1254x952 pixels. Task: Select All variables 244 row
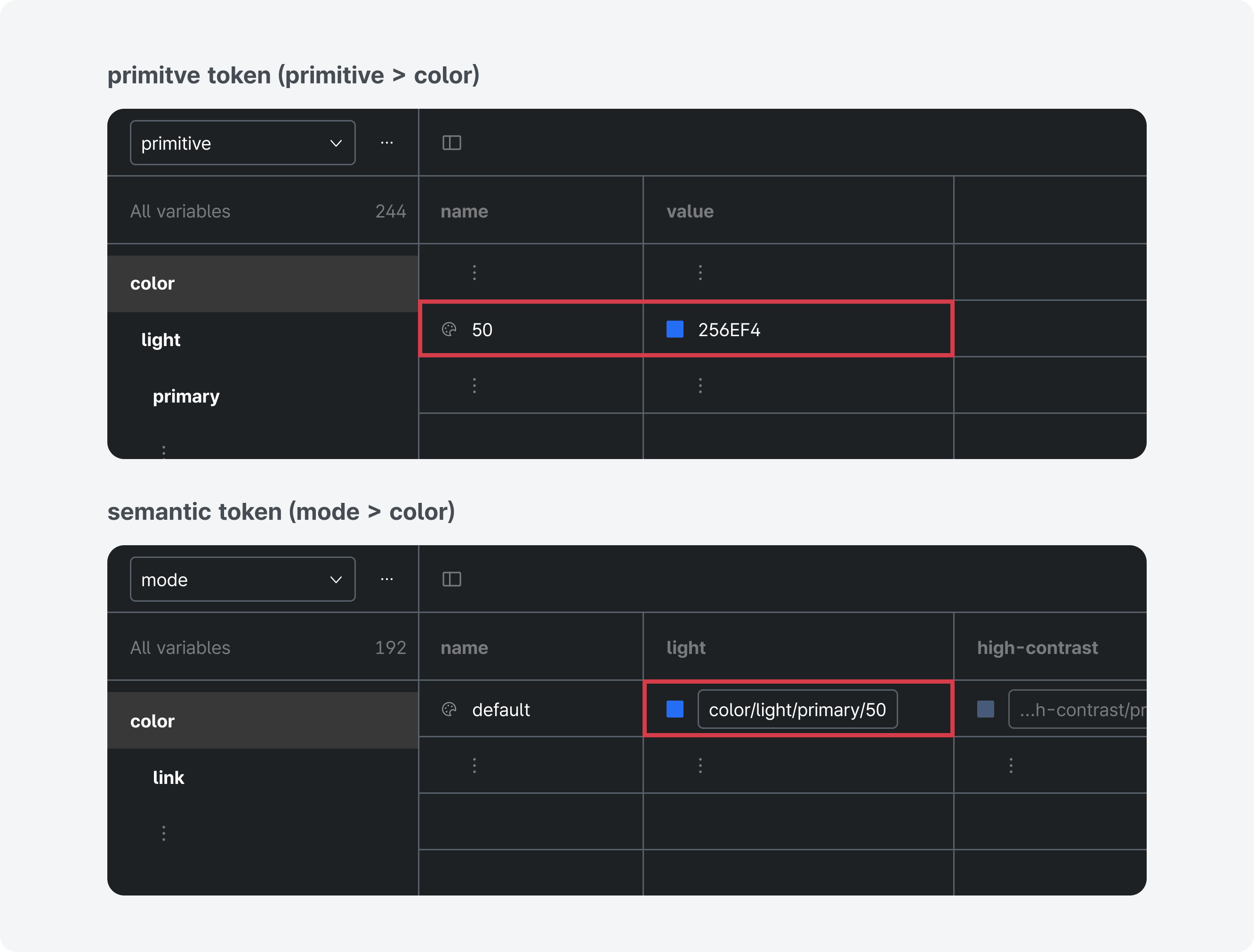[x=263, y=211]
